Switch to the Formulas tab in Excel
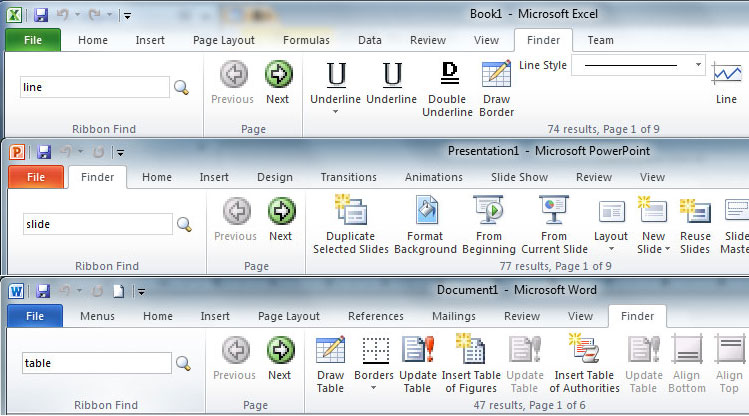The width and height of the screenshot is (749, 416). 306,40
